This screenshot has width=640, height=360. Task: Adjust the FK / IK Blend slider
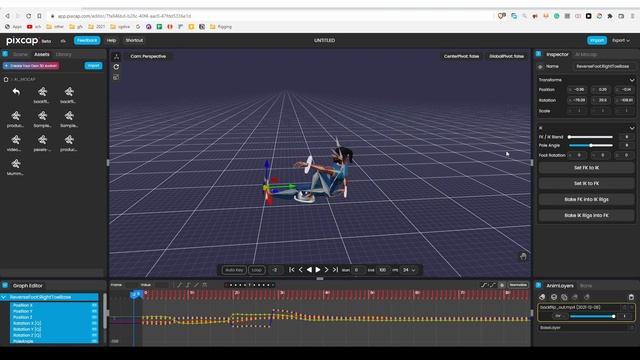[591, 137]
